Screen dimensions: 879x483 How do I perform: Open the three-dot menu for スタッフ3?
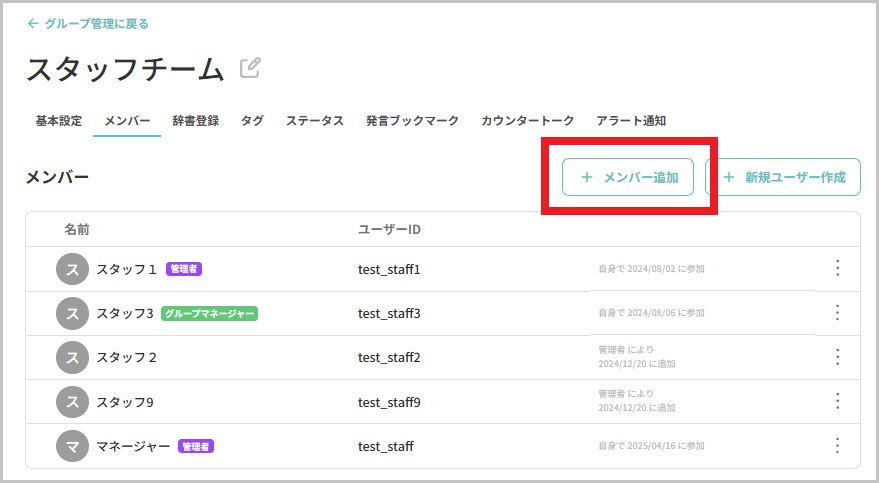coord(838,313)
